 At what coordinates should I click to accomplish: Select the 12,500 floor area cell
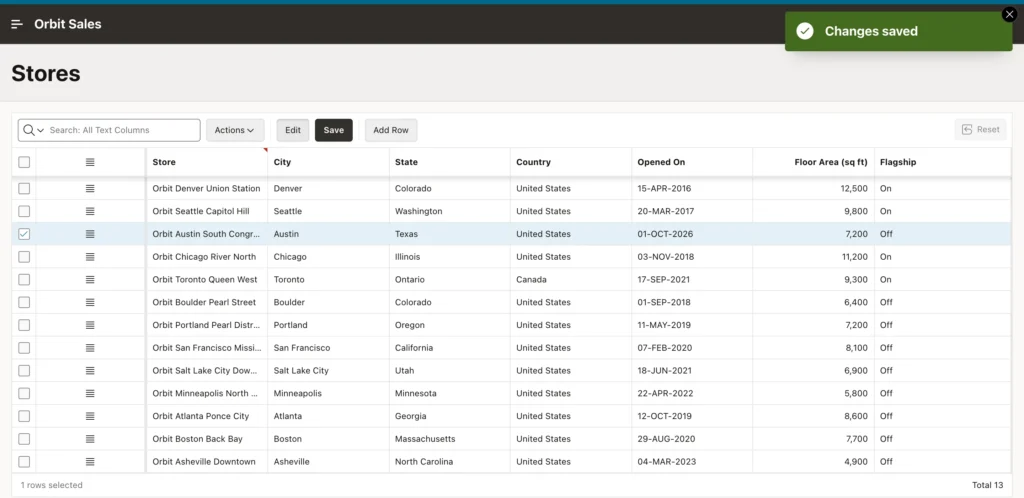[814, 188]
